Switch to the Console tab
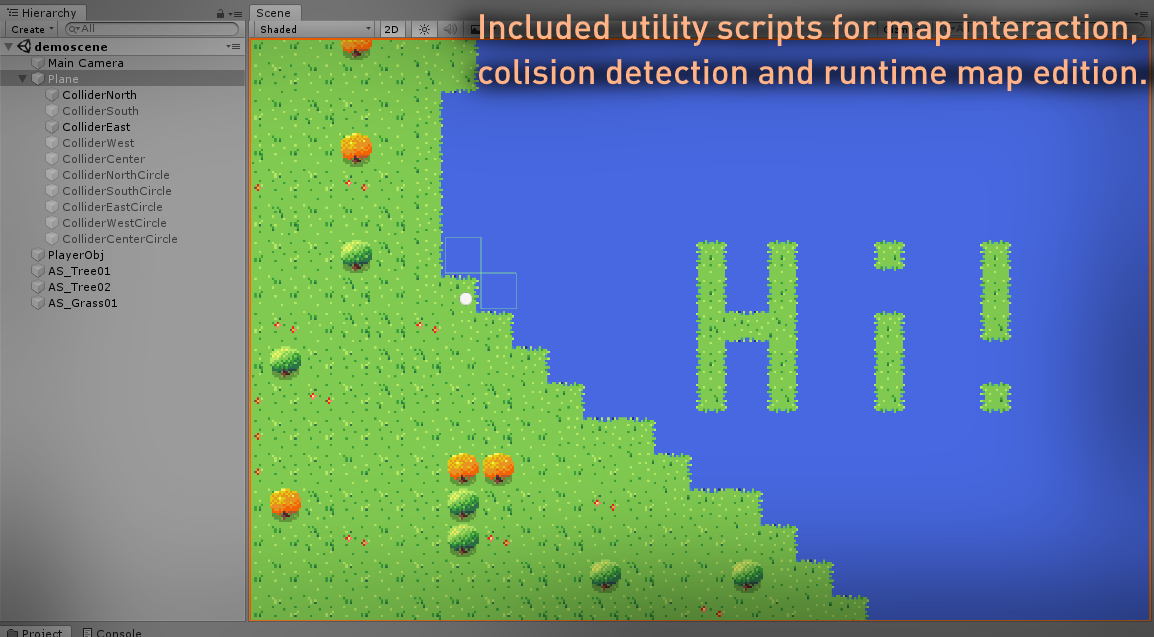 pyautogui.click(x=111, y=631)
